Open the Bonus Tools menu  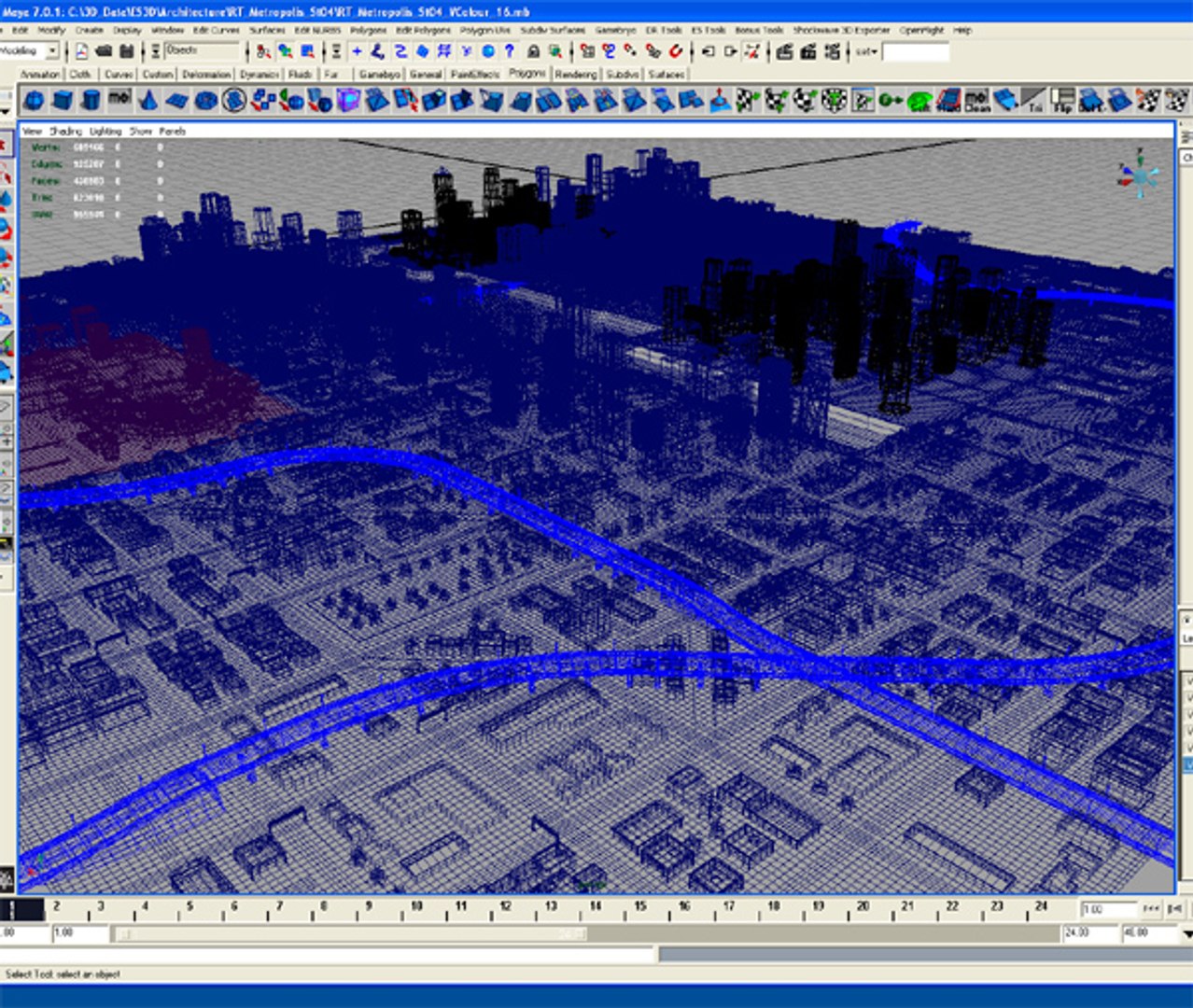(x=759, y=30)
